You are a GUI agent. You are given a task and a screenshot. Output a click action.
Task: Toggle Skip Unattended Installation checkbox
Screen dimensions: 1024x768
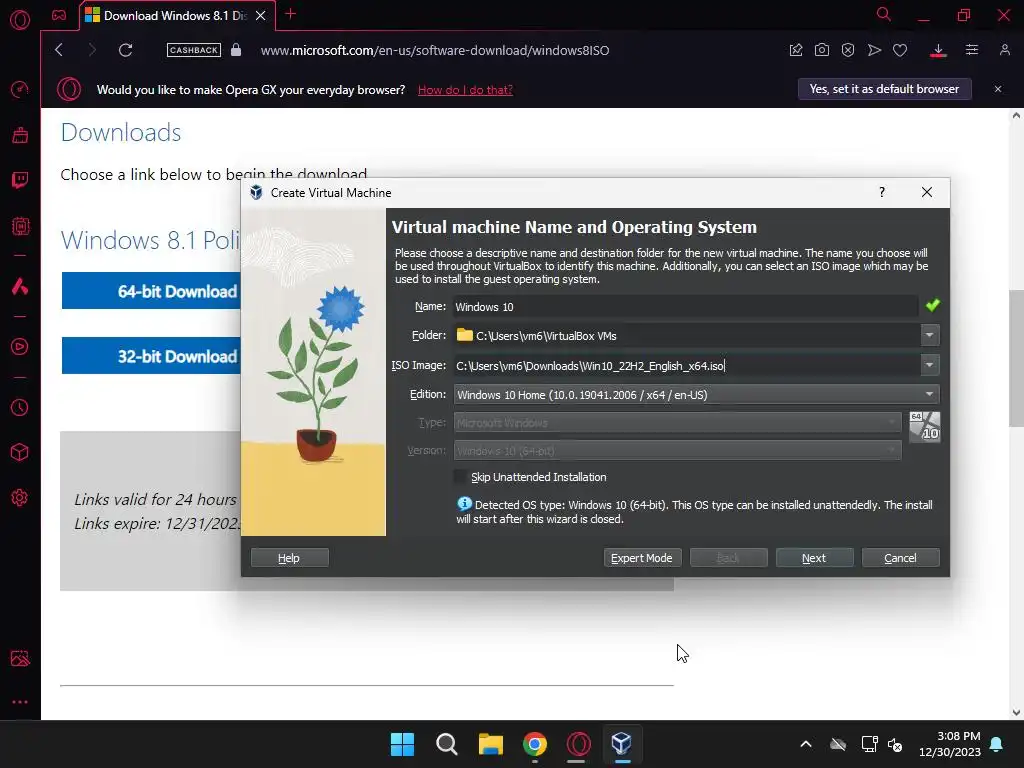point(461,477)
